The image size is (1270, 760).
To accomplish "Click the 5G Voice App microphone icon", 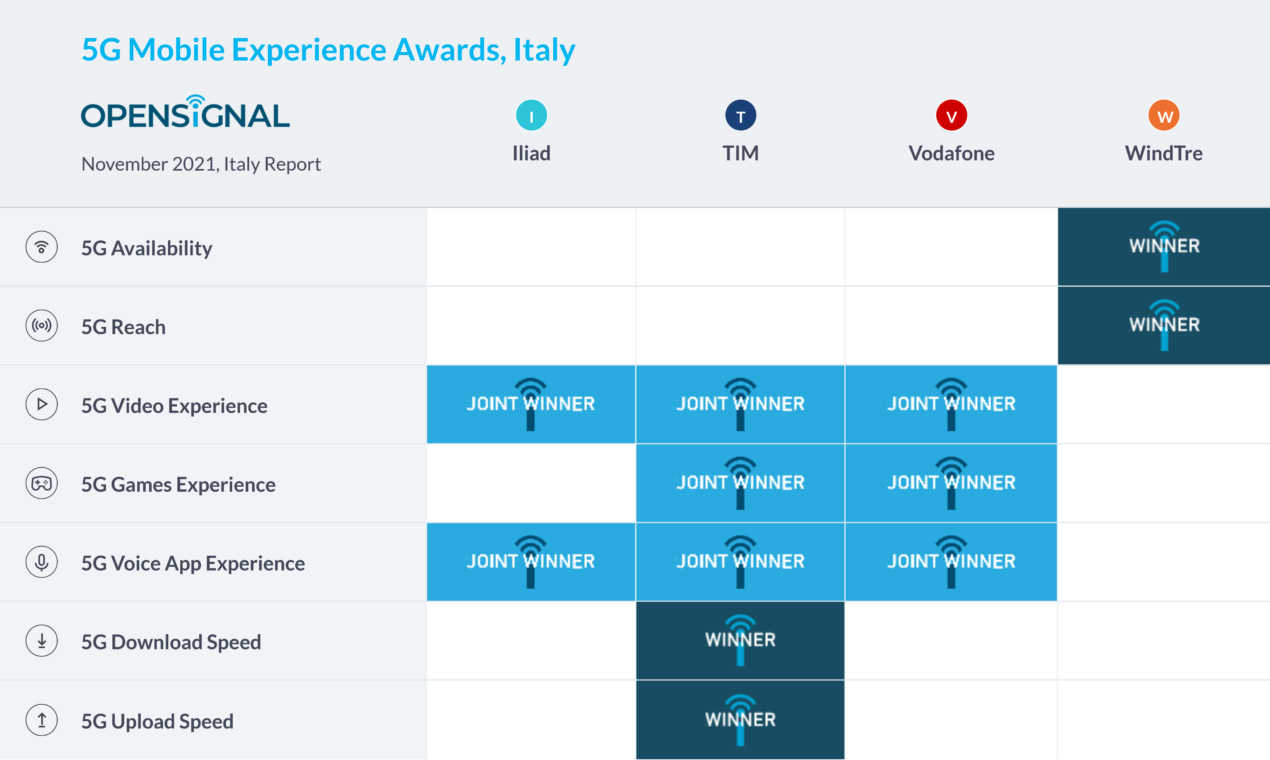I will click(x=41, y=563).
